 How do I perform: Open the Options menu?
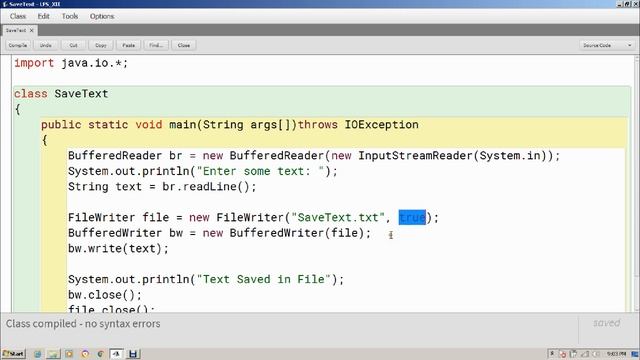click(102, 16)
